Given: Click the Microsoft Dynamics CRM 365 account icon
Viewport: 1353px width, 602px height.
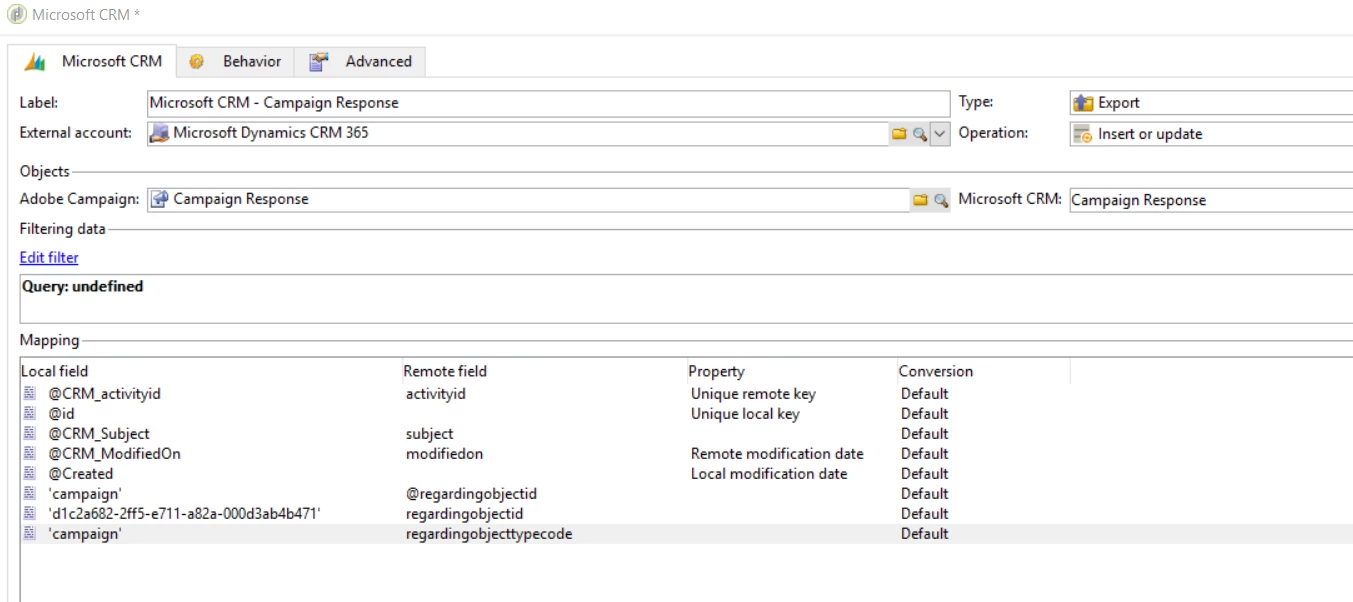Looking at the screenshot, I should pos(158,133).
